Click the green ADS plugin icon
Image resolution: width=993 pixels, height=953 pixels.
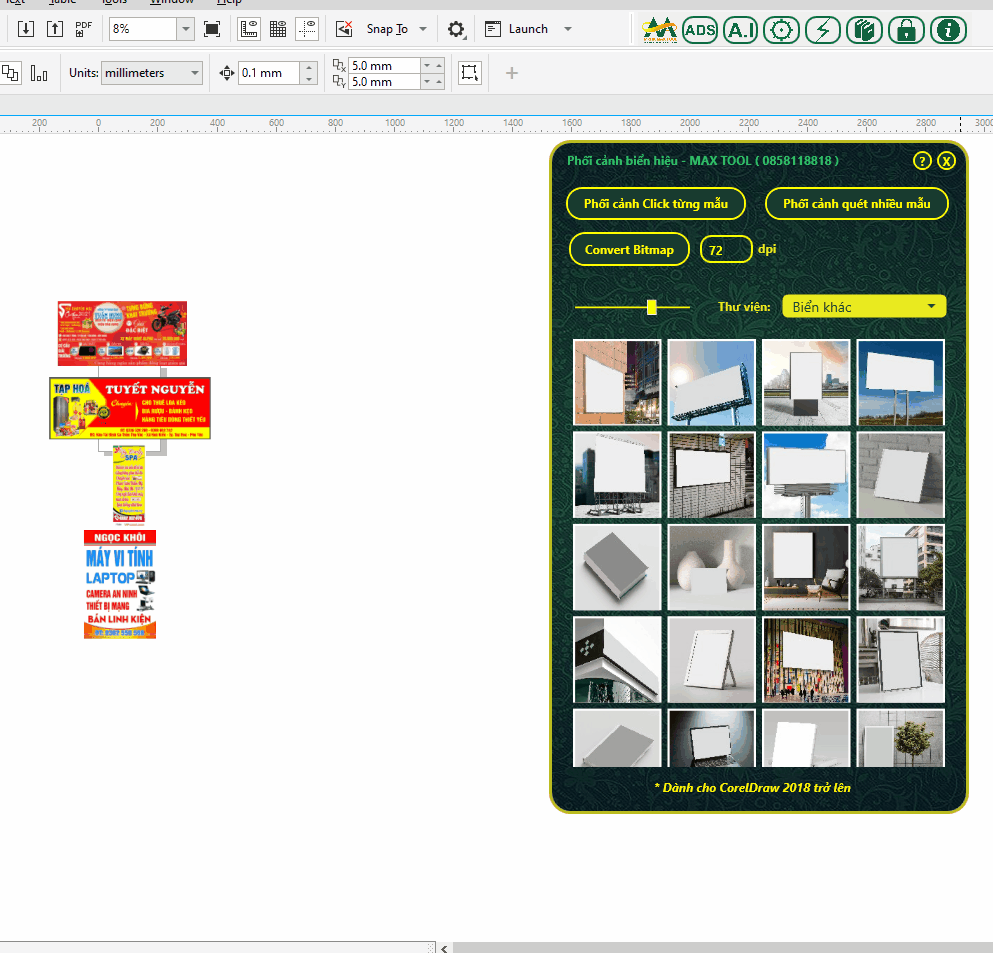point(700,30)
